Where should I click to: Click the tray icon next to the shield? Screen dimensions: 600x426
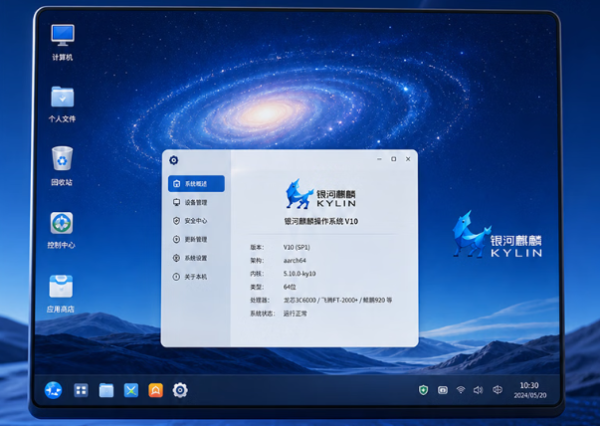pos(443,390)
